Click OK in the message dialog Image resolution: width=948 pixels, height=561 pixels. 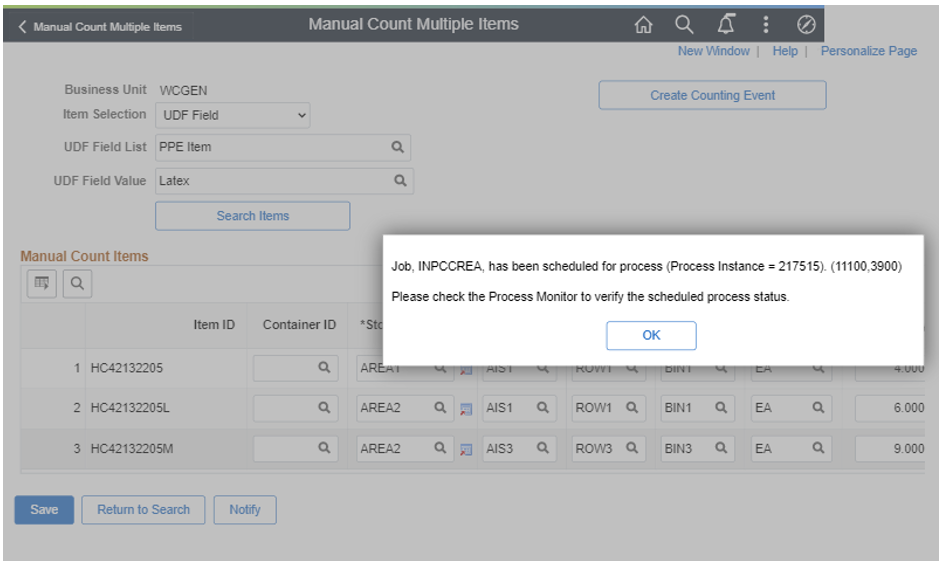click(x=651, y=336)
